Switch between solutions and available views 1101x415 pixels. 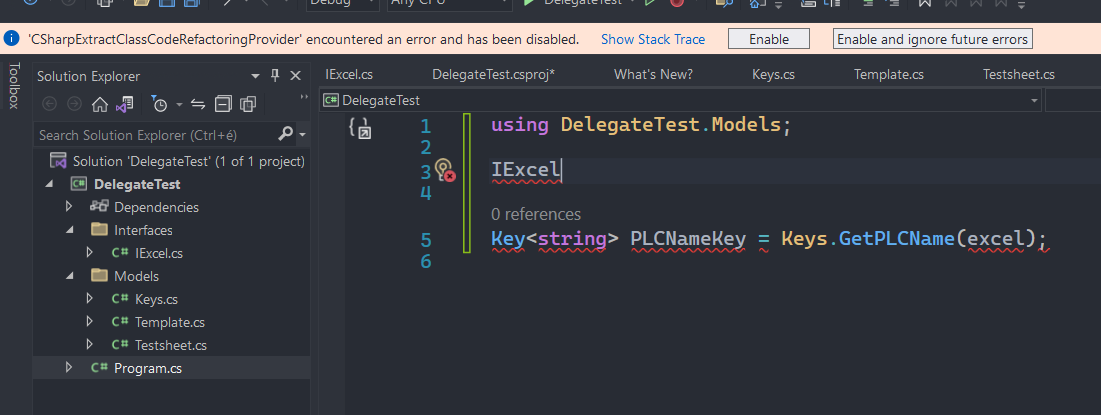click(123, 104)
